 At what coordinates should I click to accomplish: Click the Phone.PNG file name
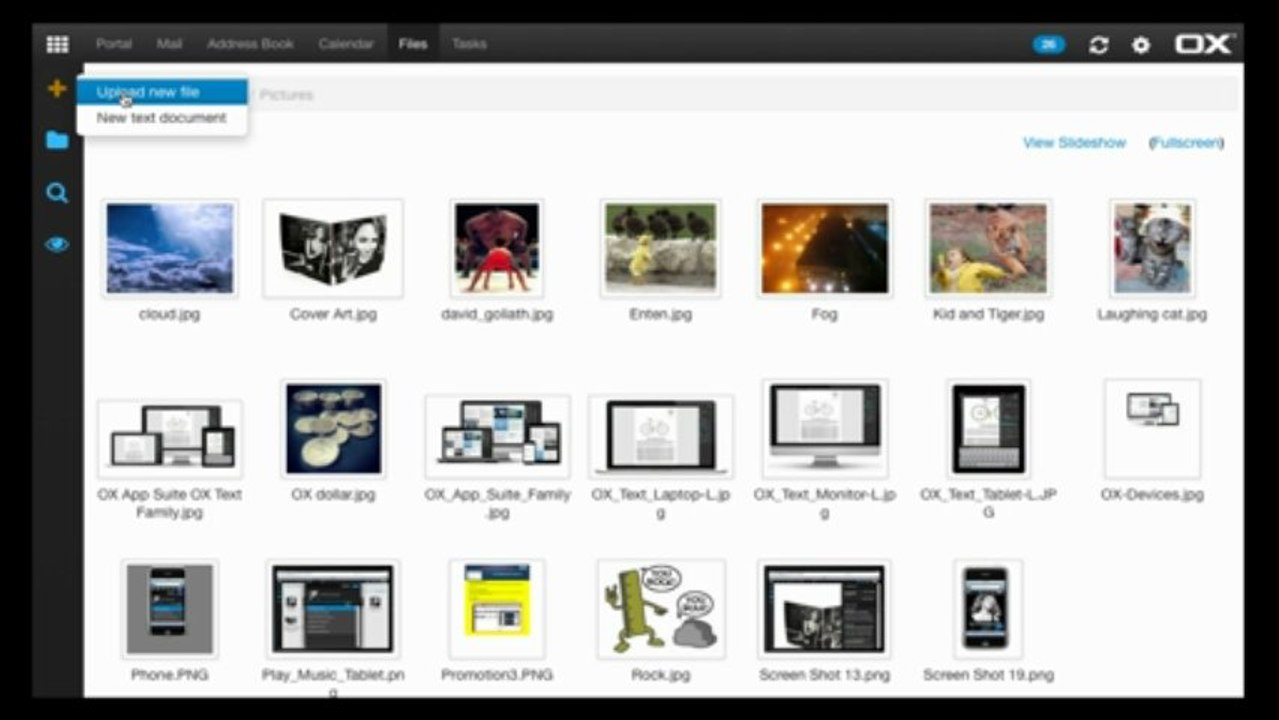pos(169,675)
